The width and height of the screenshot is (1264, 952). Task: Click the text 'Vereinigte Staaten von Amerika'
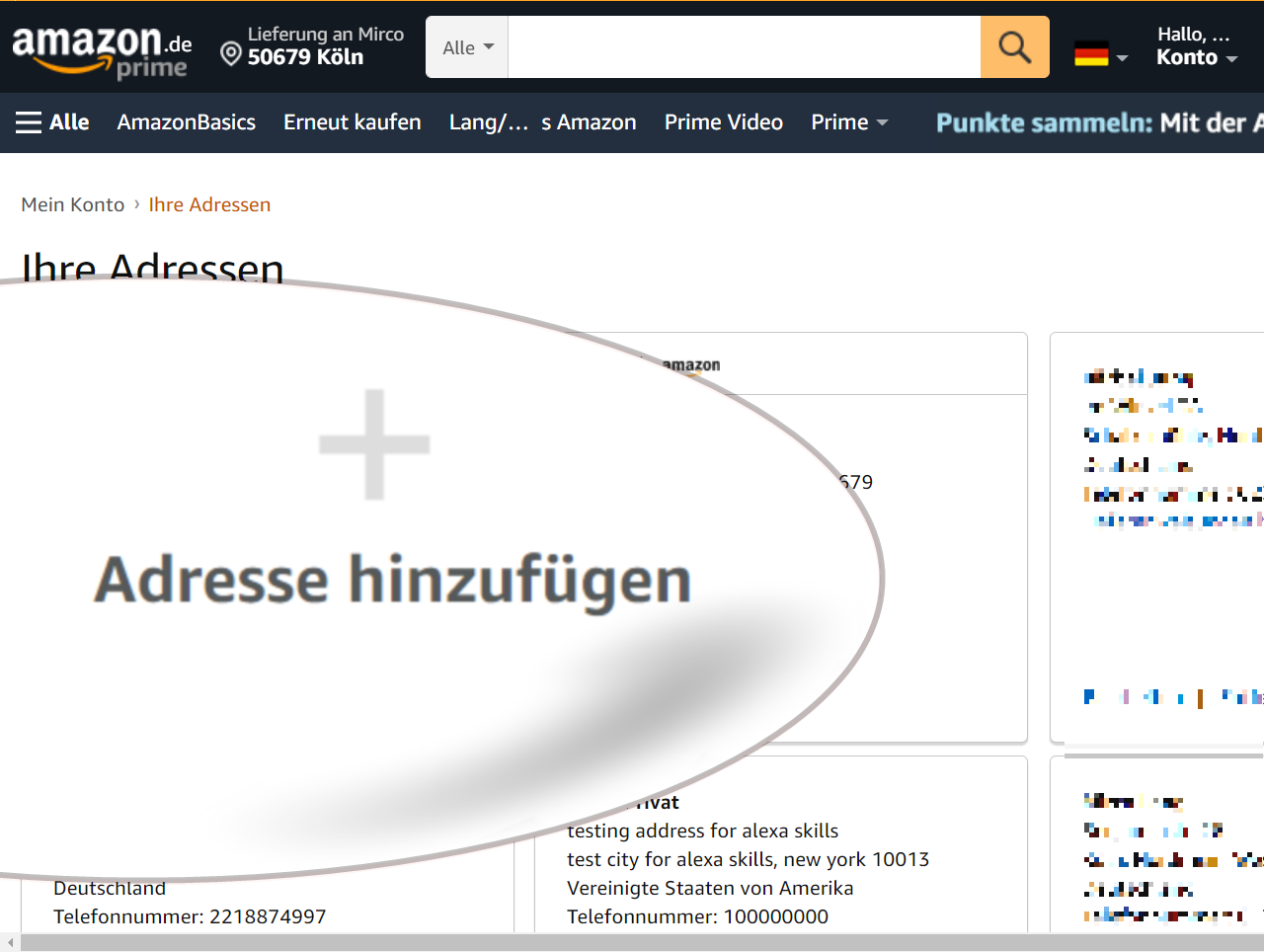[x=710, y=888]
